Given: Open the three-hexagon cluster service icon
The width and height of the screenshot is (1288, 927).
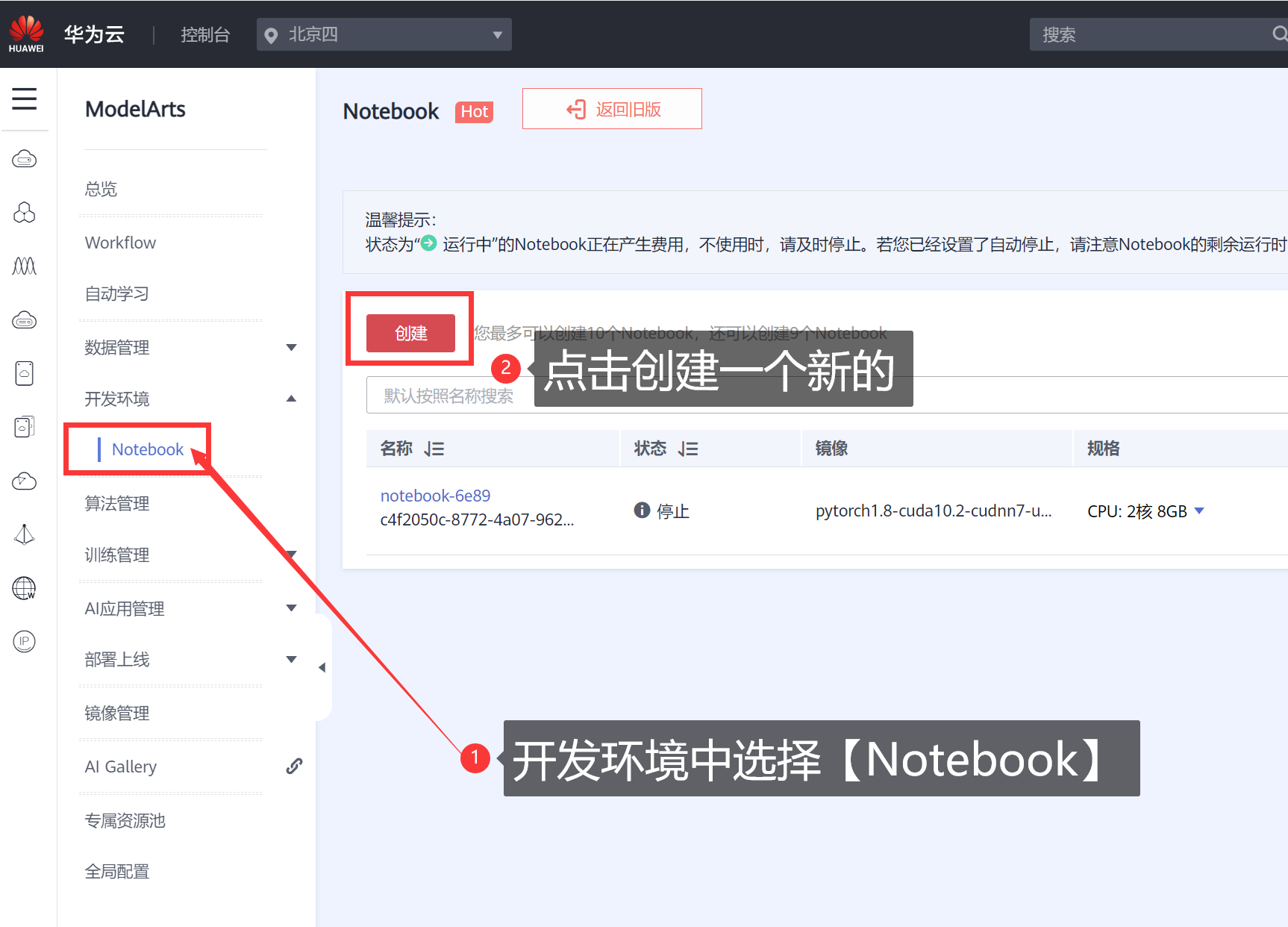Looking at the screenshot, I should tap(25, 213).
